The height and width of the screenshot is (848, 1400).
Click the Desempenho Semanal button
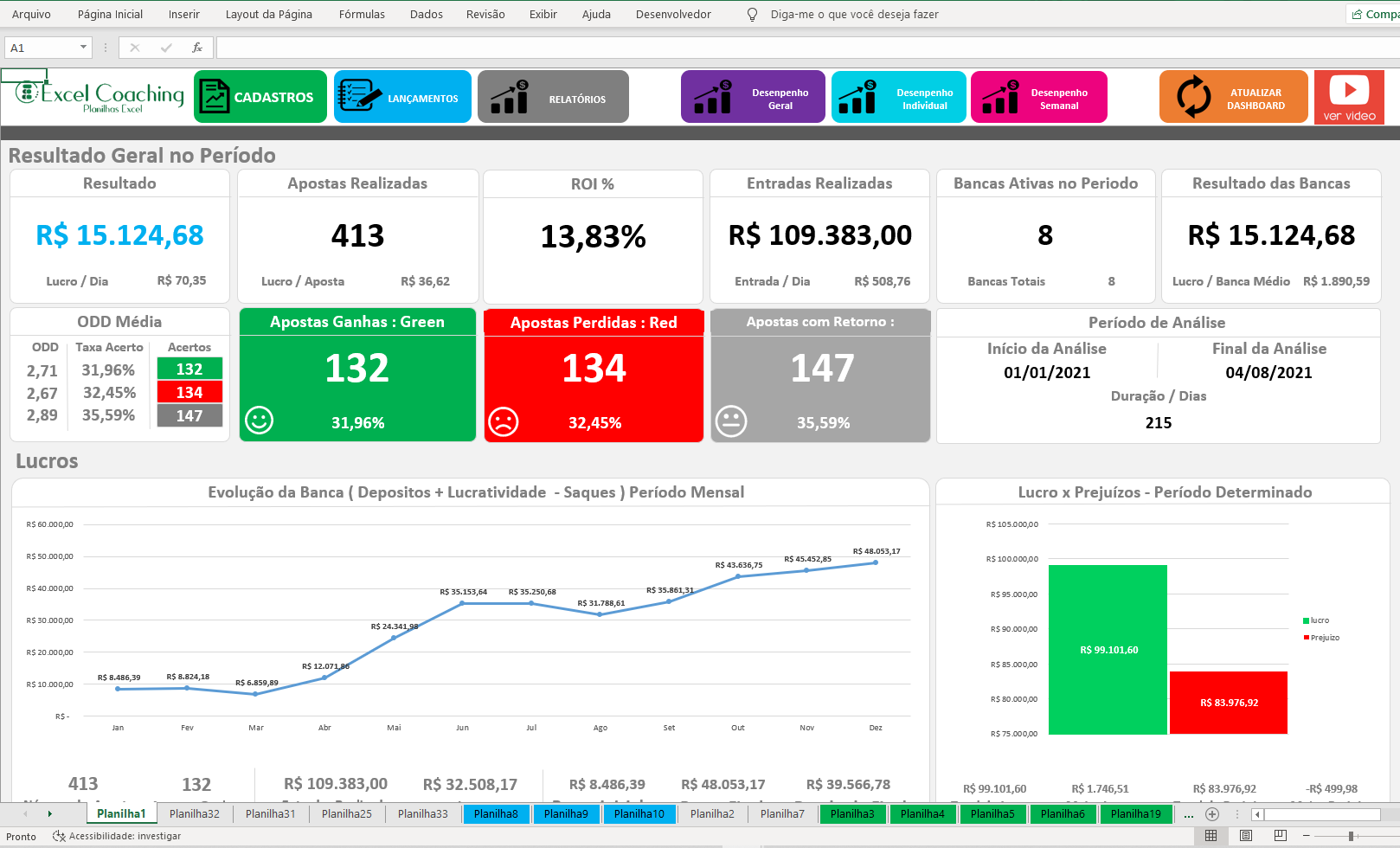1038,97
